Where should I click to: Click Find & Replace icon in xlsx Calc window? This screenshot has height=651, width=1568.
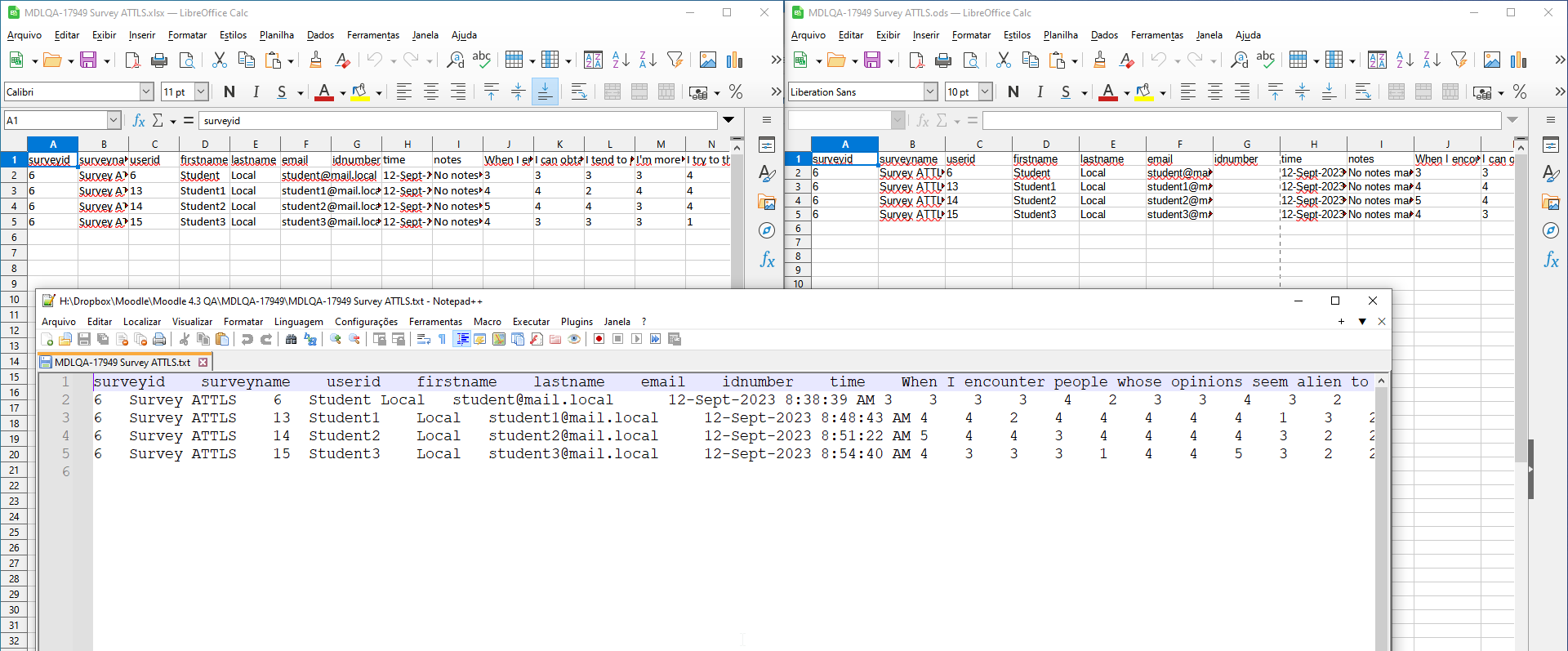pyautogui.click(x=455, y=60)
